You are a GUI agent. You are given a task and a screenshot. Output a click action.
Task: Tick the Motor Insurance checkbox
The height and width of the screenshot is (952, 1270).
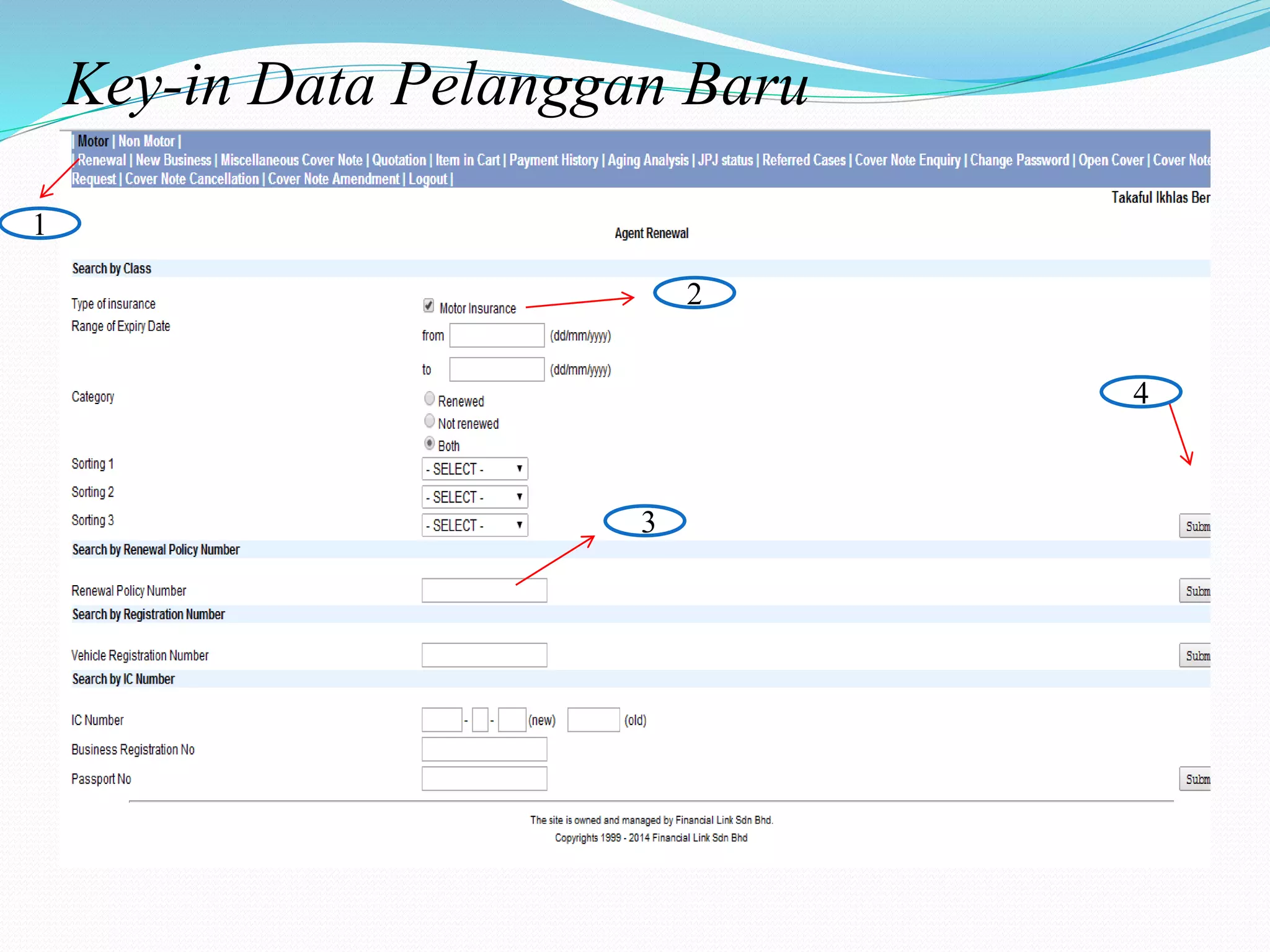[429, 305]
